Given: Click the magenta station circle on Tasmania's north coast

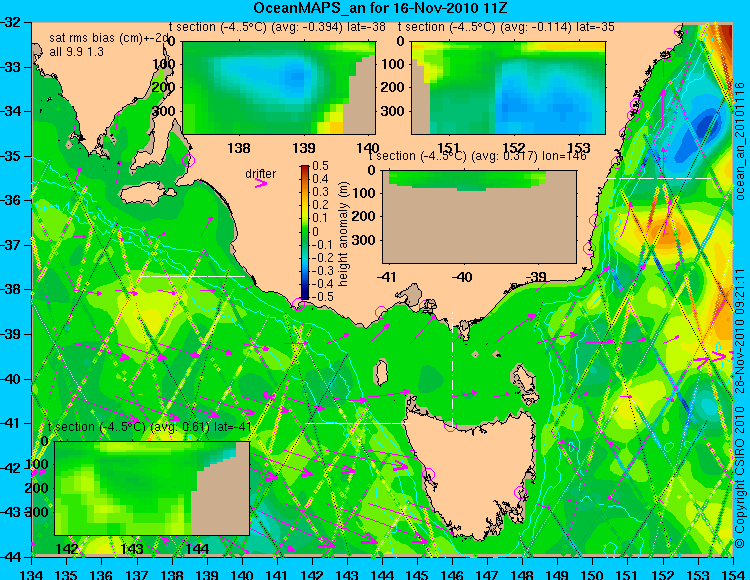Looking at the screenshot, I should click(x=450, y=425).
